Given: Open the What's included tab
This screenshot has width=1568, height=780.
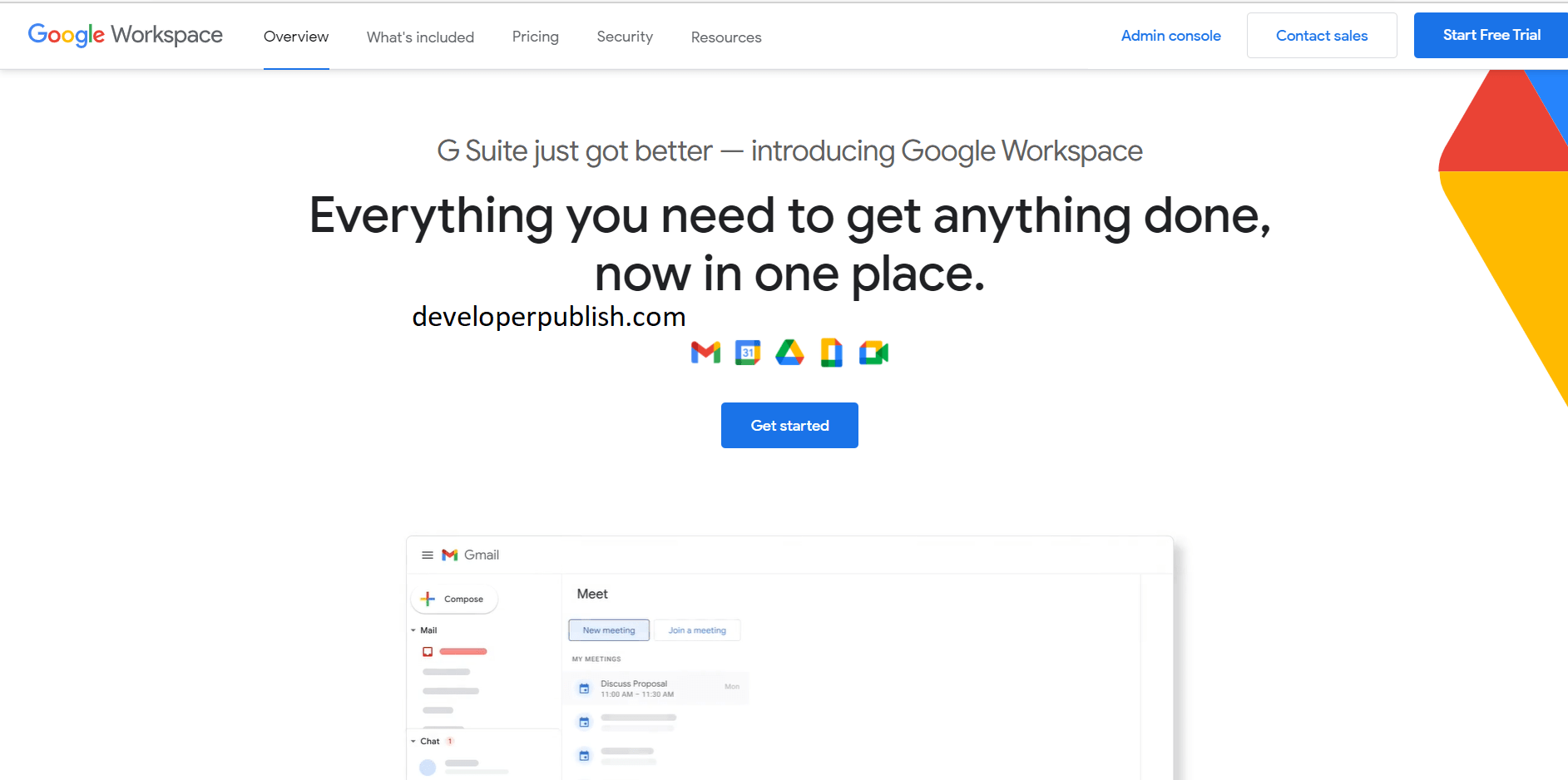Looking at the screenshot, I should click(x=420, y=37).
